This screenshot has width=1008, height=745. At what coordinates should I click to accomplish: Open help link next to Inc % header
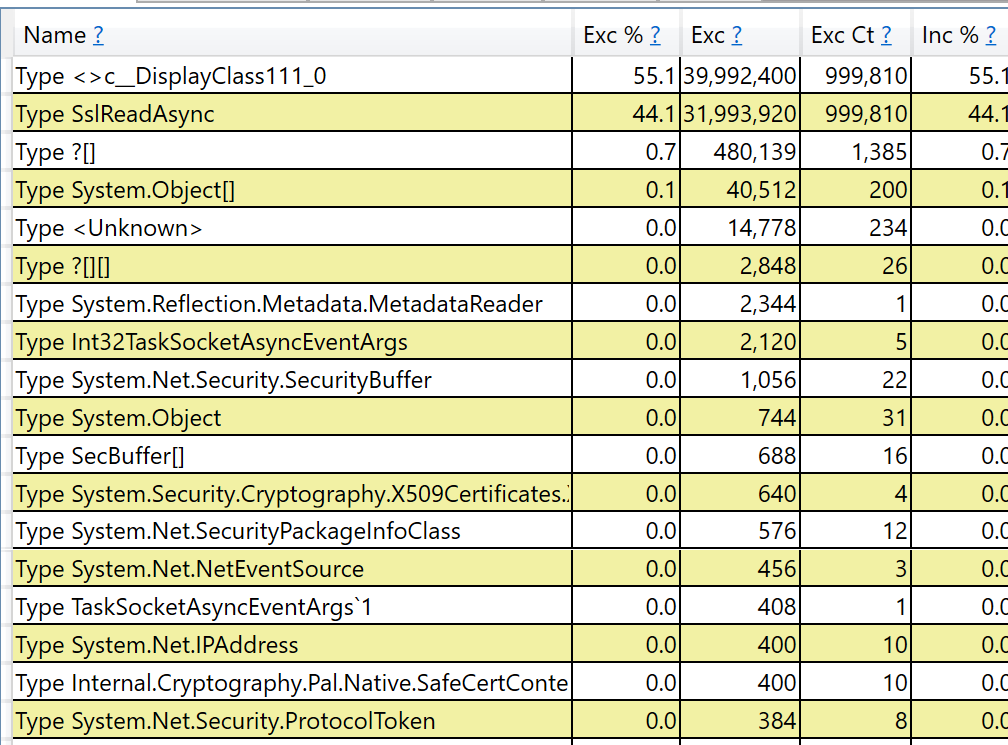point(991,35)
